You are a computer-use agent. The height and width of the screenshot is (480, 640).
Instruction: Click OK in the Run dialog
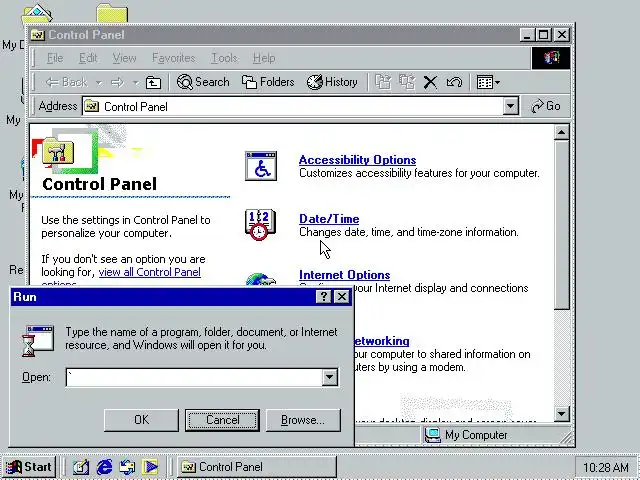coord(141,420)
